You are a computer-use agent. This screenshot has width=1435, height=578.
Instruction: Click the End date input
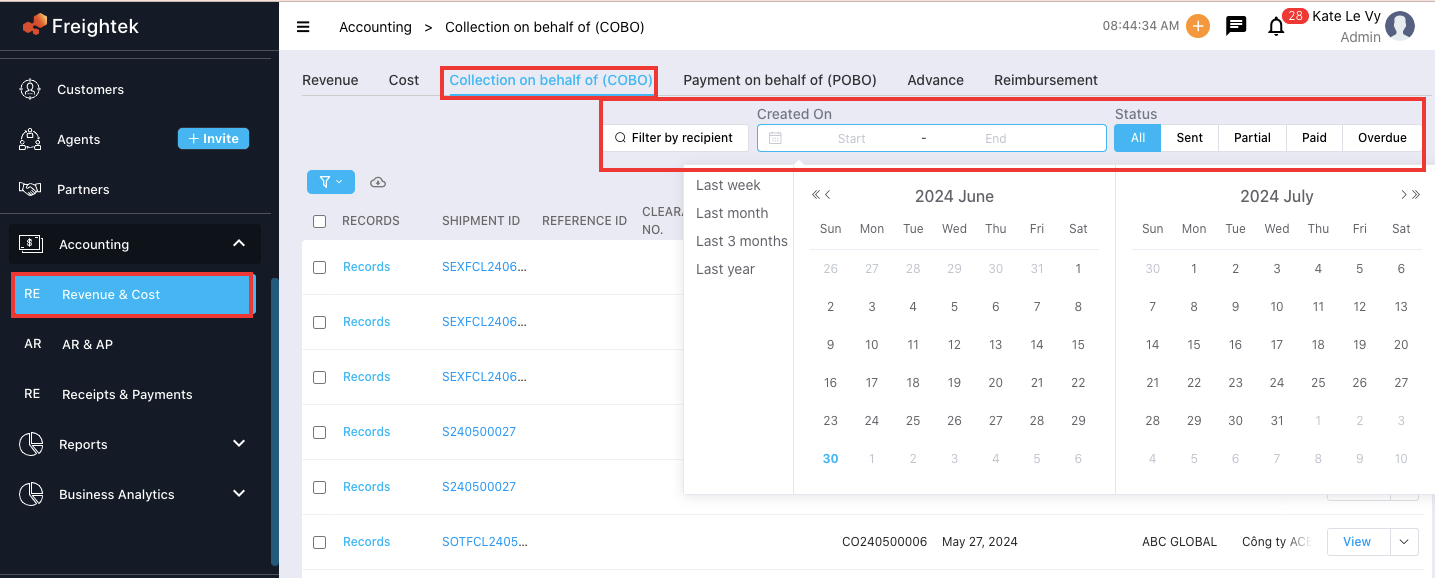point(996,138)
